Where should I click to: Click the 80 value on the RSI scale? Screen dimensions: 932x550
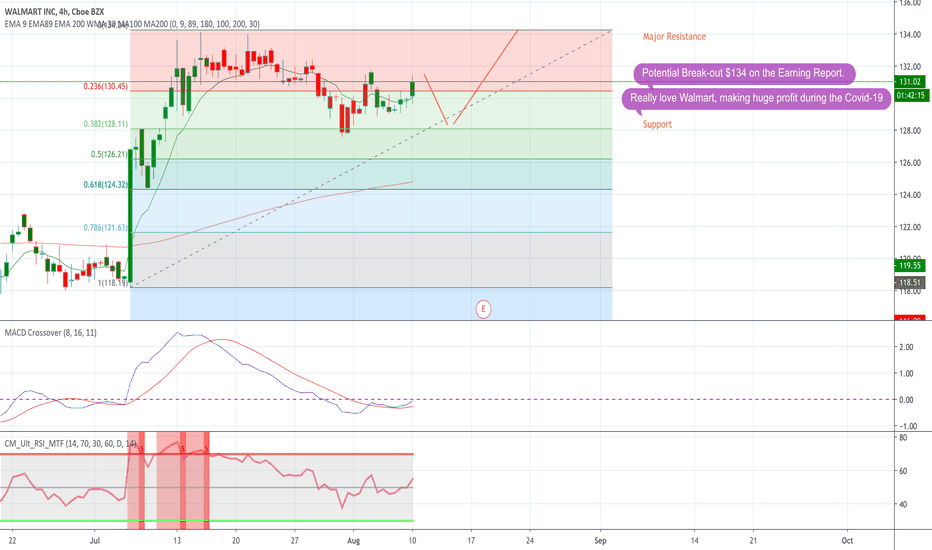pyautogui.click(x=903, y=438)
